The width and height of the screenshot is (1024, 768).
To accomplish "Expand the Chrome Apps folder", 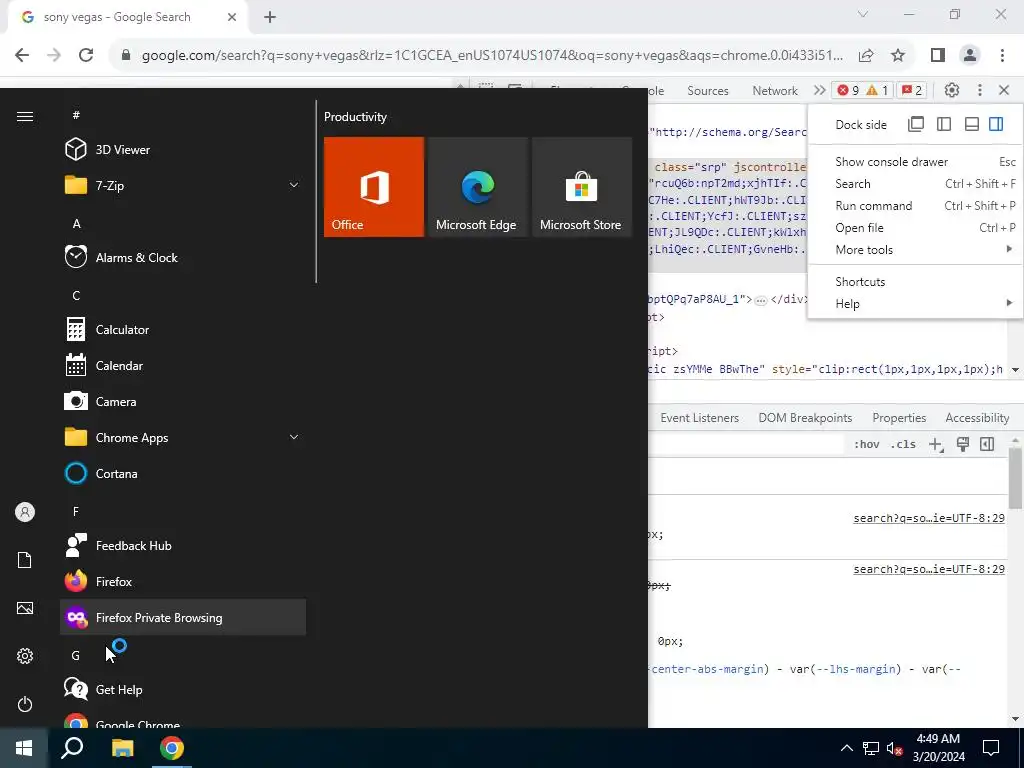I will click(x=183, y=438).
